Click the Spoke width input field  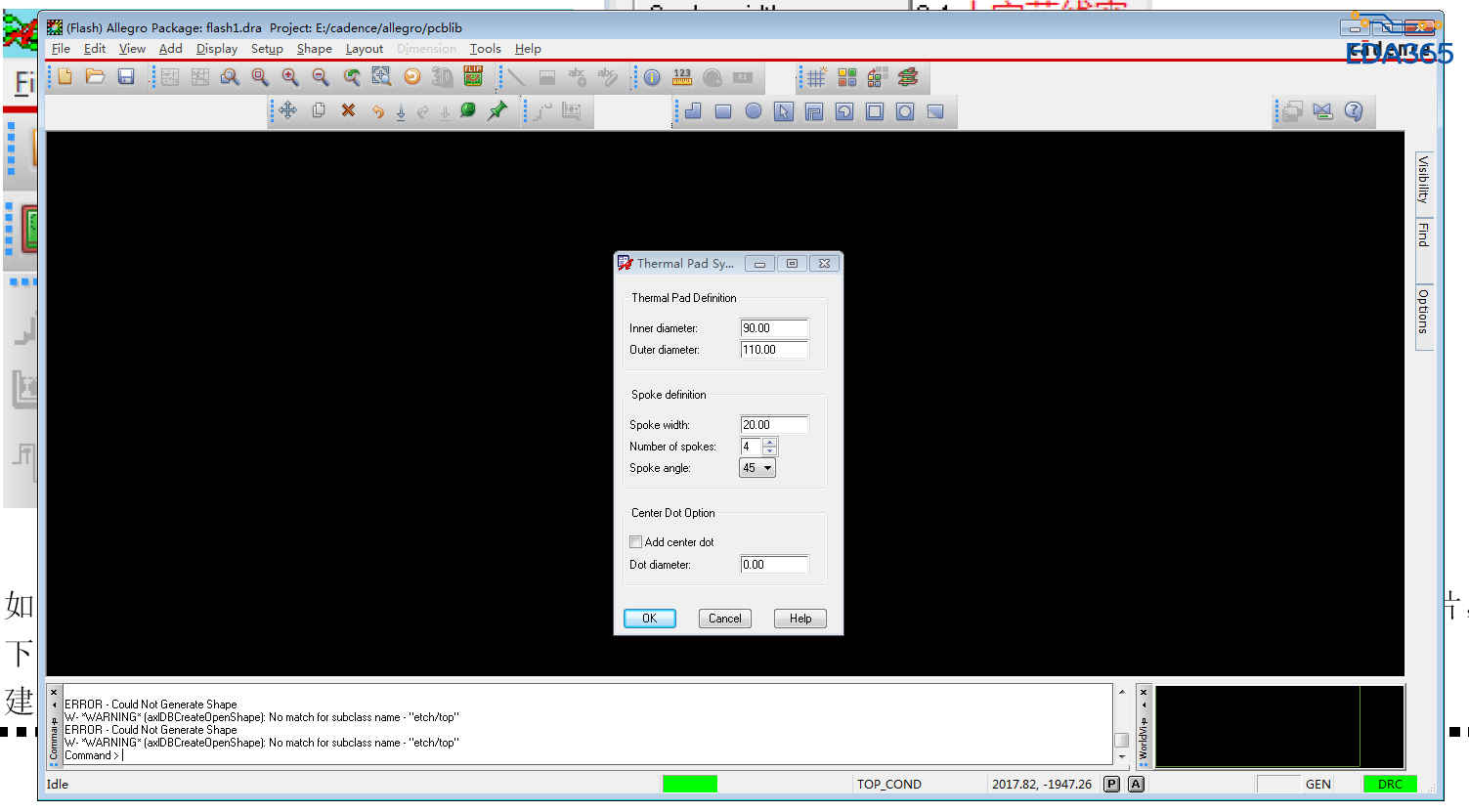pos(774,425)
